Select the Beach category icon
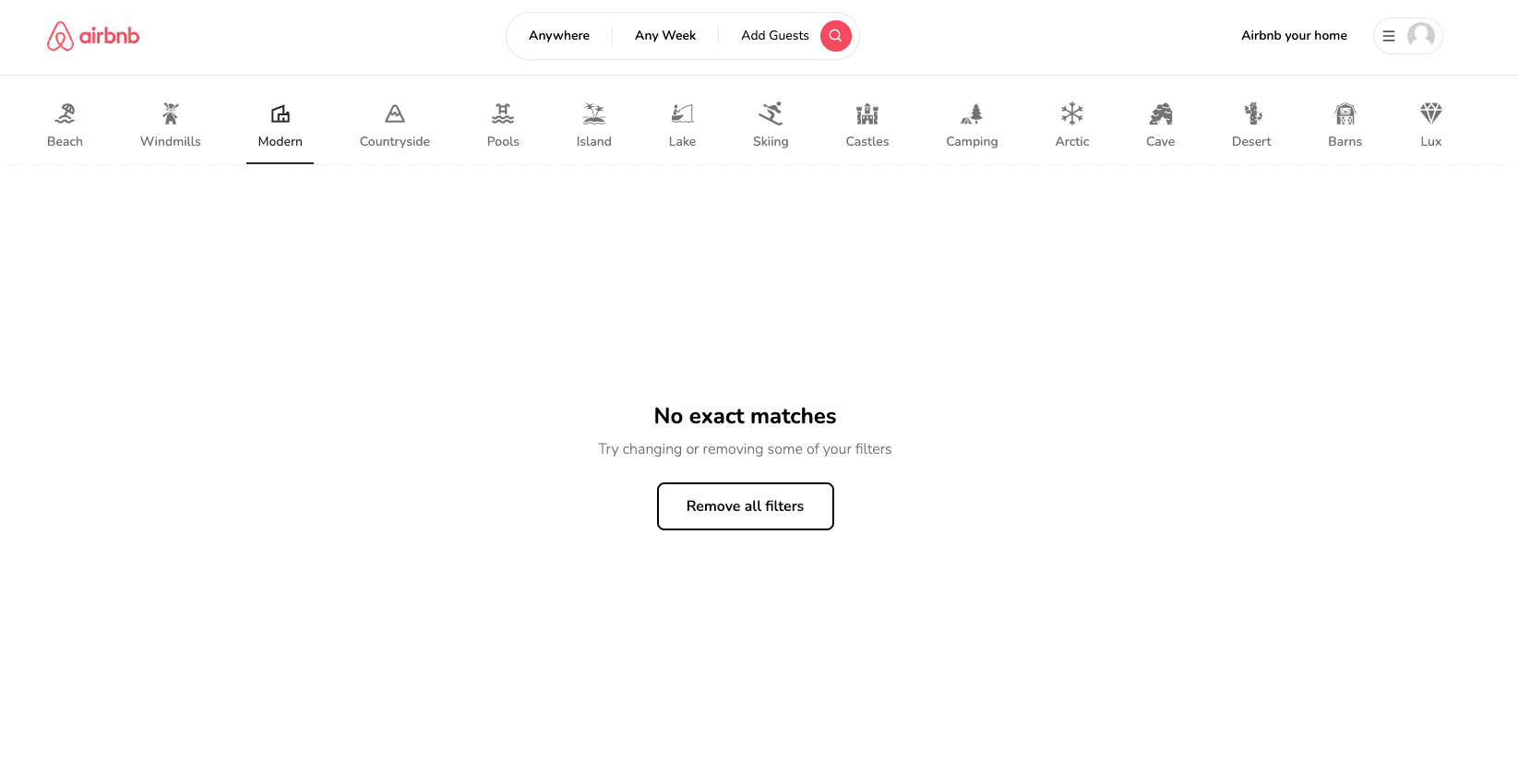1518x784 pixels. click(65, 113)
